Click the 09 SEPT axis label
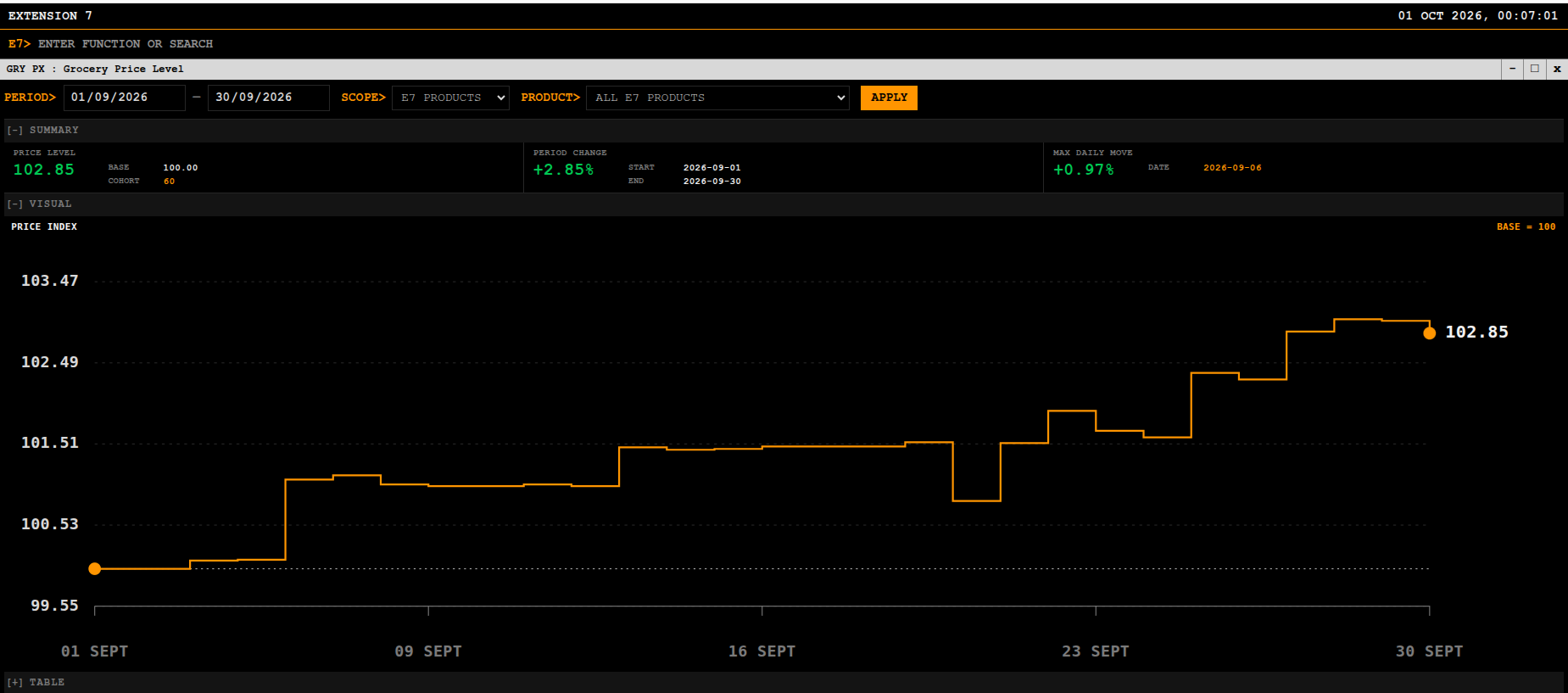 pos(428,651)
